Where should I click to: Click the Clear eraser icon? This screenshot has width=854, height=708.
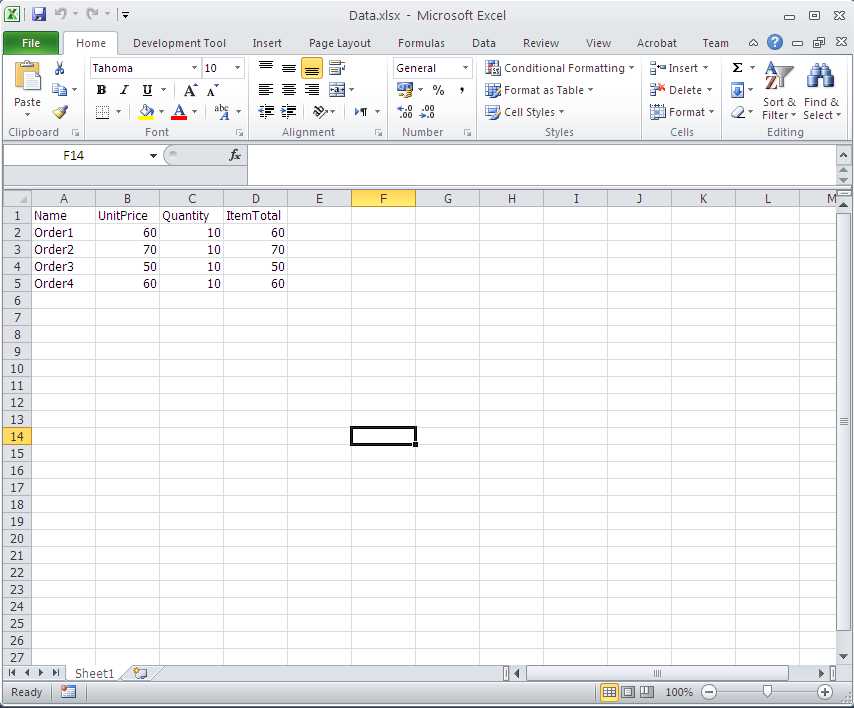tap(737, 112)
